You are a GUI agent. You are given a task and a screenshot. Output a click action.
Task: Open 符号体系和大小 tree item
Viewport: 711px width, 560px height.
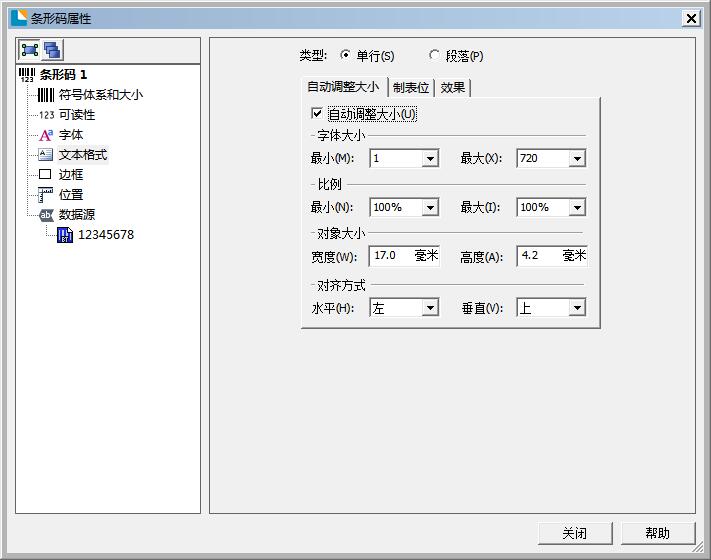101,95
